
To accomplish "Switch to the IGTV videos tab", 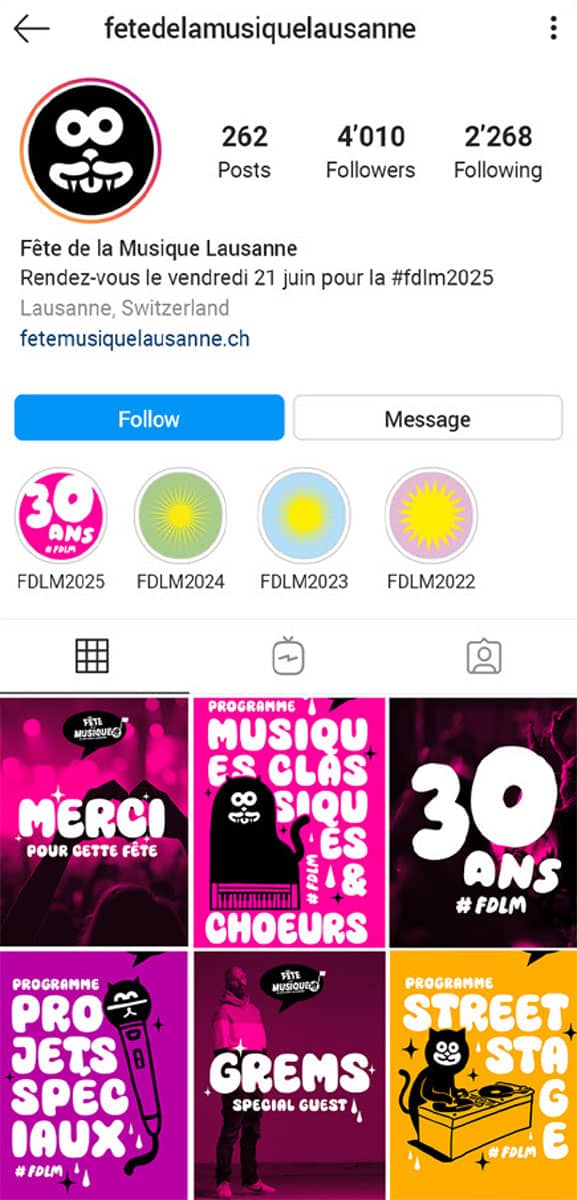I will (x=289, y=656).
